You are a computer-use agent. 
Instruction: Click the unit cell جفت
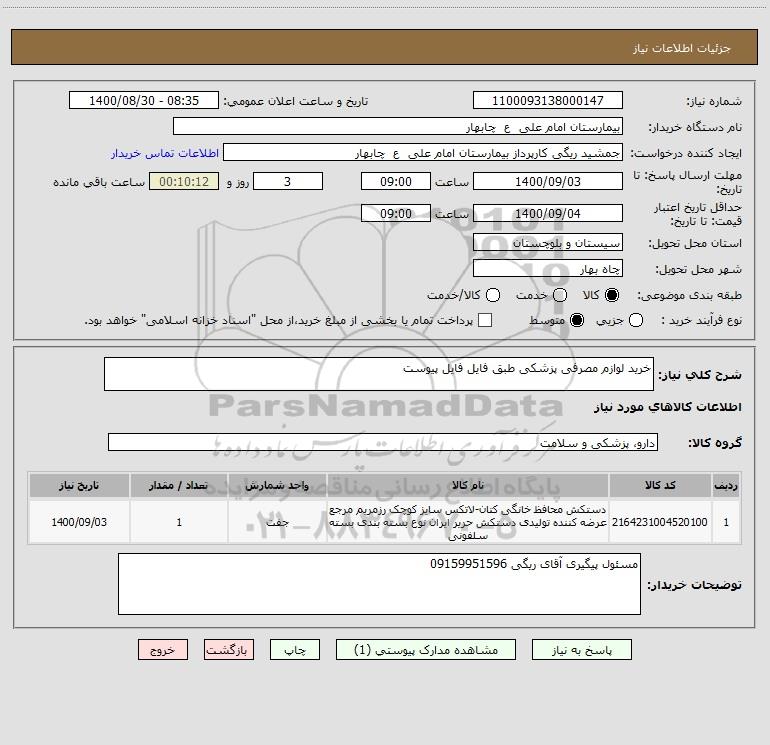tap(277, 522)
